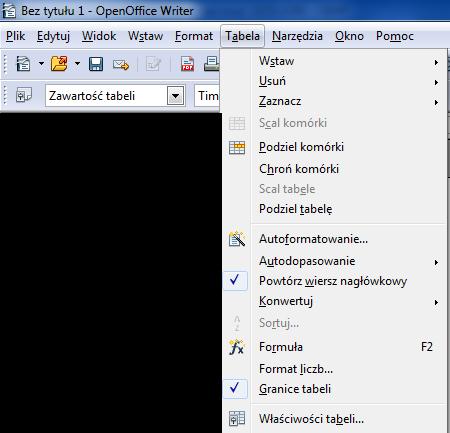Screen dimensions: 450x433
Task: Open the Edytuj menu
Action: click(53, 36)
